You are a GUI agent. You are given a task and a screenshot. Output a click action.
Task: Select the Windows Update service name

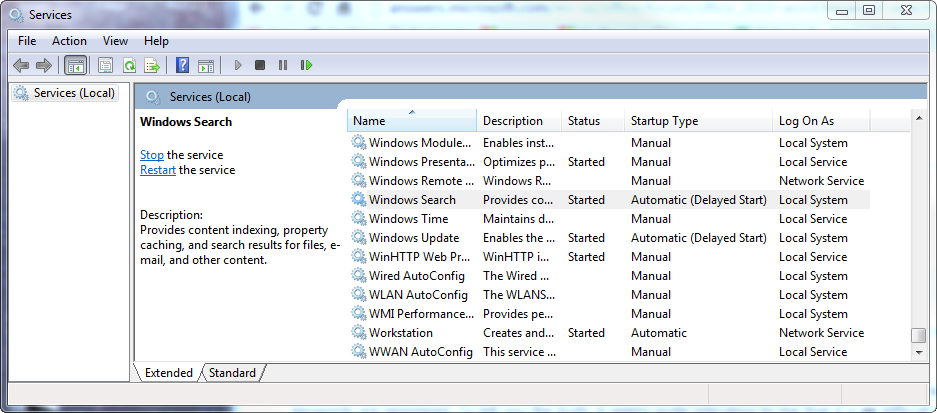(x=414, y=237)
